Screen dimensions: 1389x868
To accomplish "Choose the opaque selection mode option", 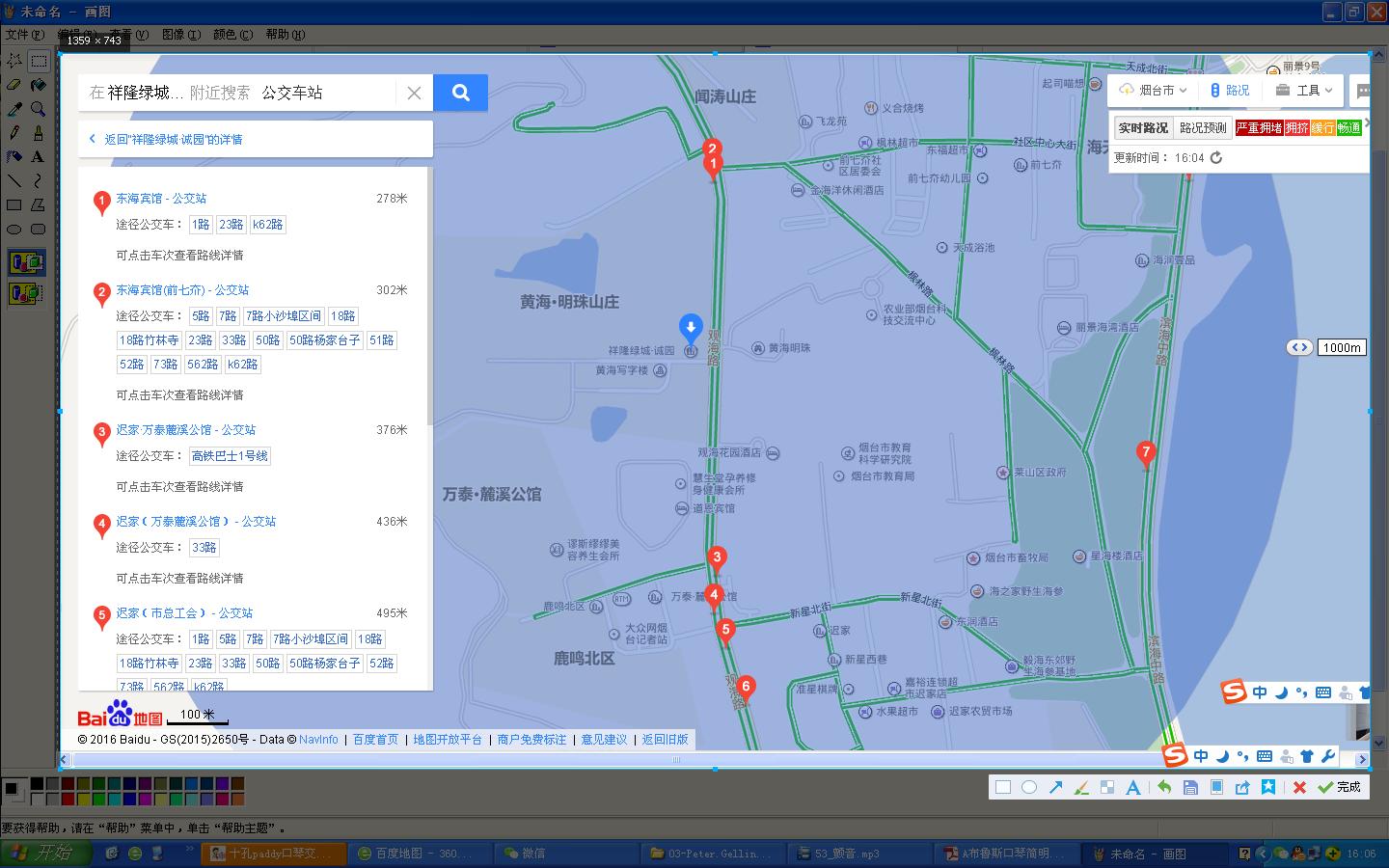I will 26,262.
